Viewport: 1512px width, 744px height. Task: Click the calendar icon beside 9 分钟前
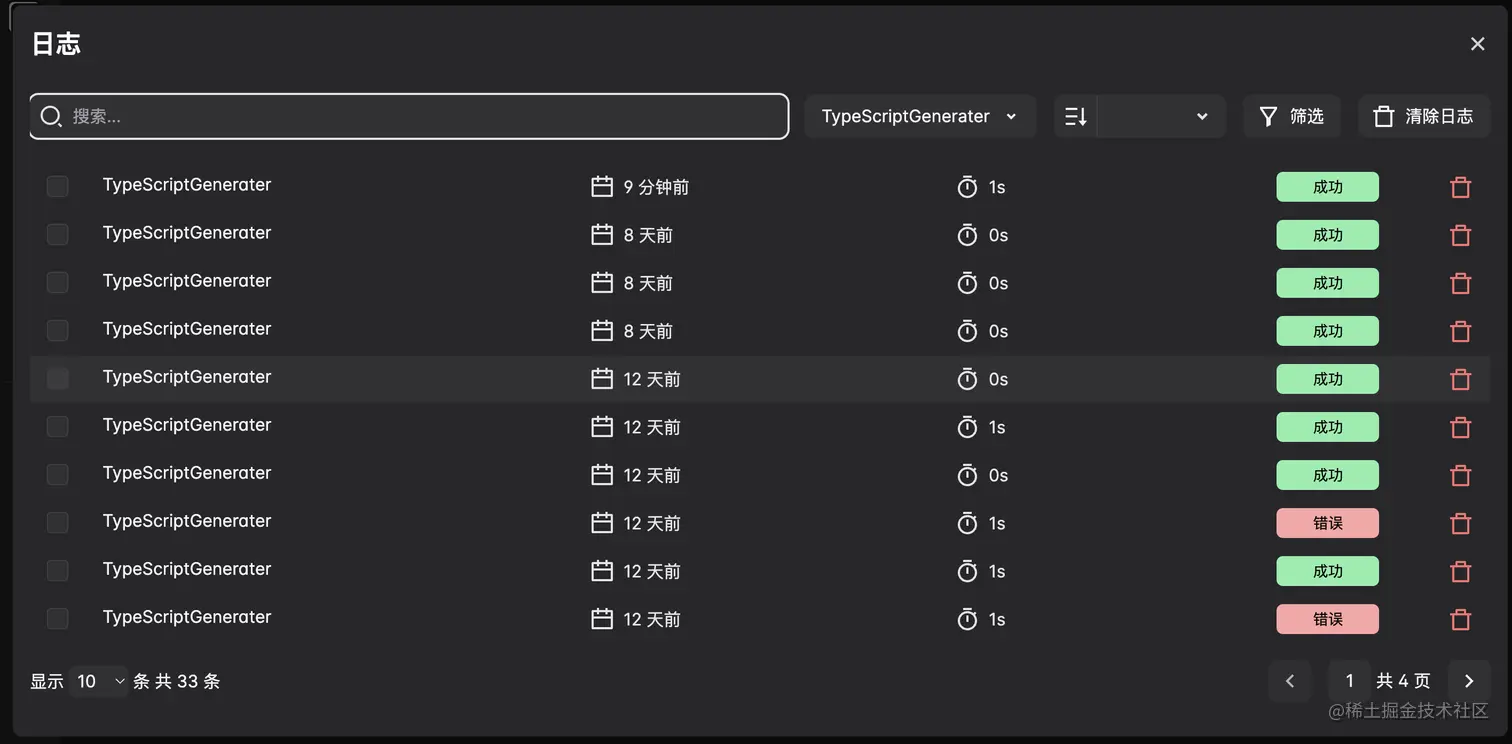pos(602,187)
